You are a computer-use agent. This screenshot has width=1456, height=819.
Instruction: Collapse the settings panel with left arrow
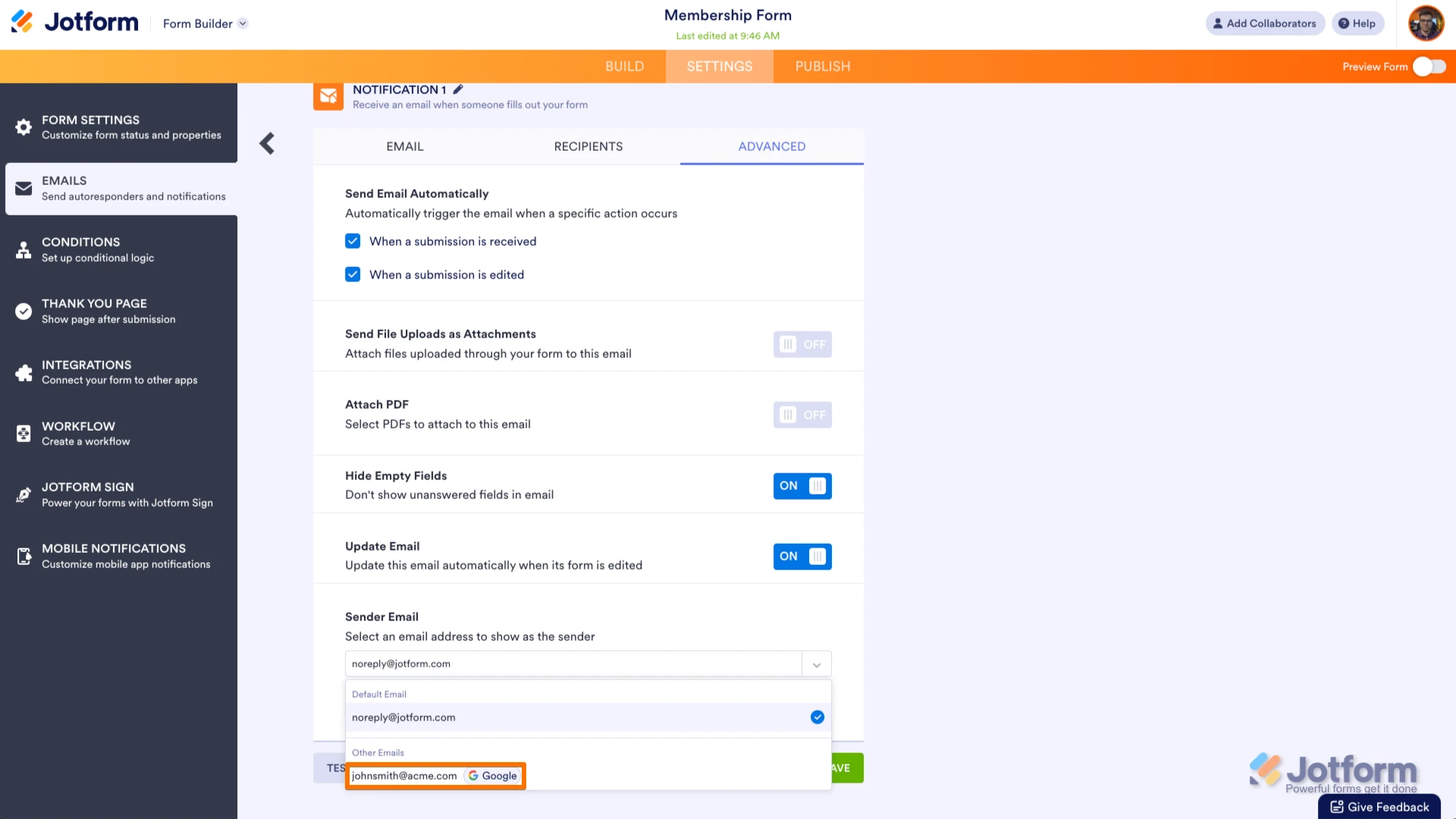(x=266, y=143)
